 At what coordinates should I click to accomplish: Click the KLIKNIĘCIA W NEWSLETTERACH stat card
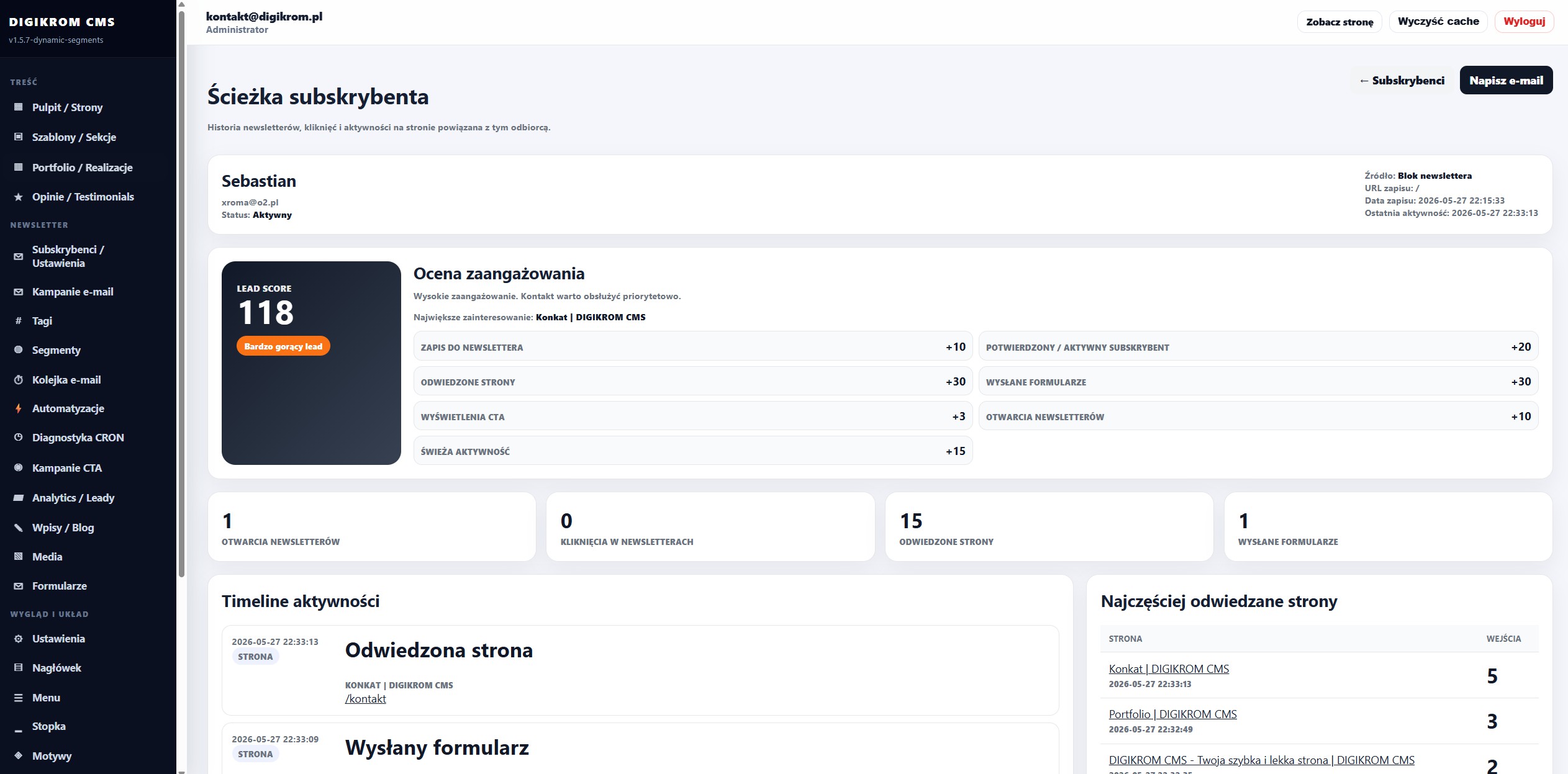point(710,527)
